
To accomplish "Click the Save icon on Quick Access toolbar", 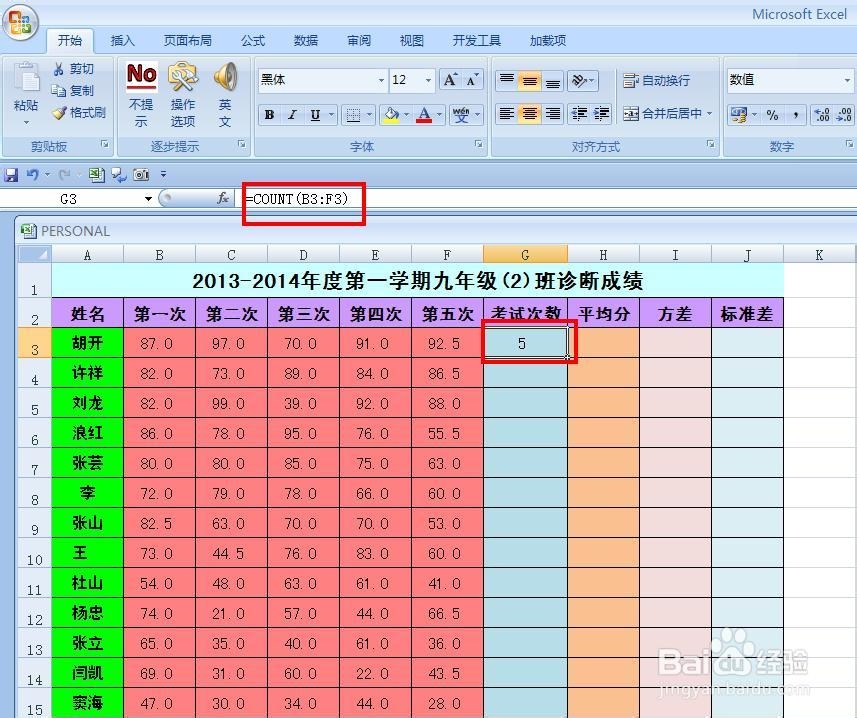I will coord(10,173).
